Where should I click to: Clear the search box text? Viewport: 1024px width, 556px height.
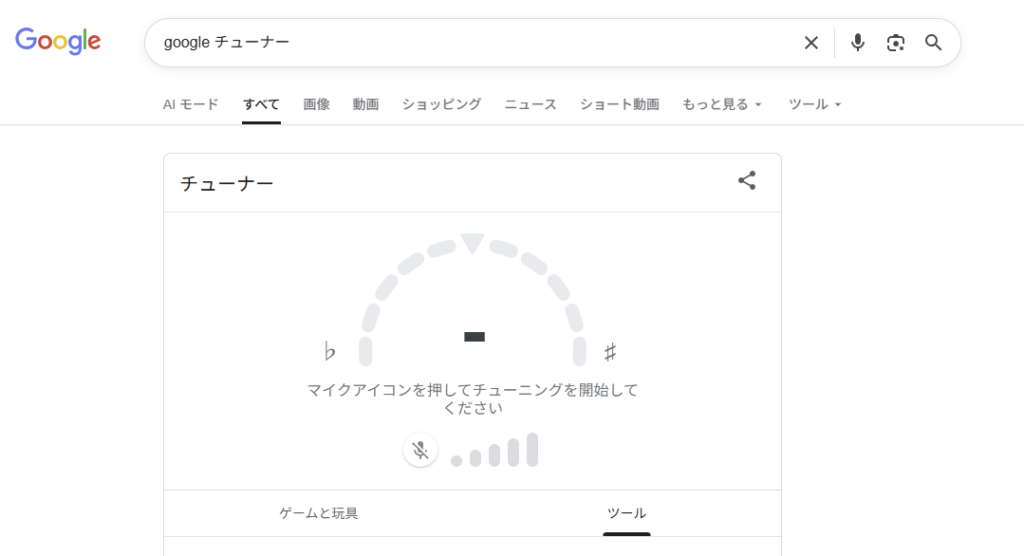click(x=811, y=43)
